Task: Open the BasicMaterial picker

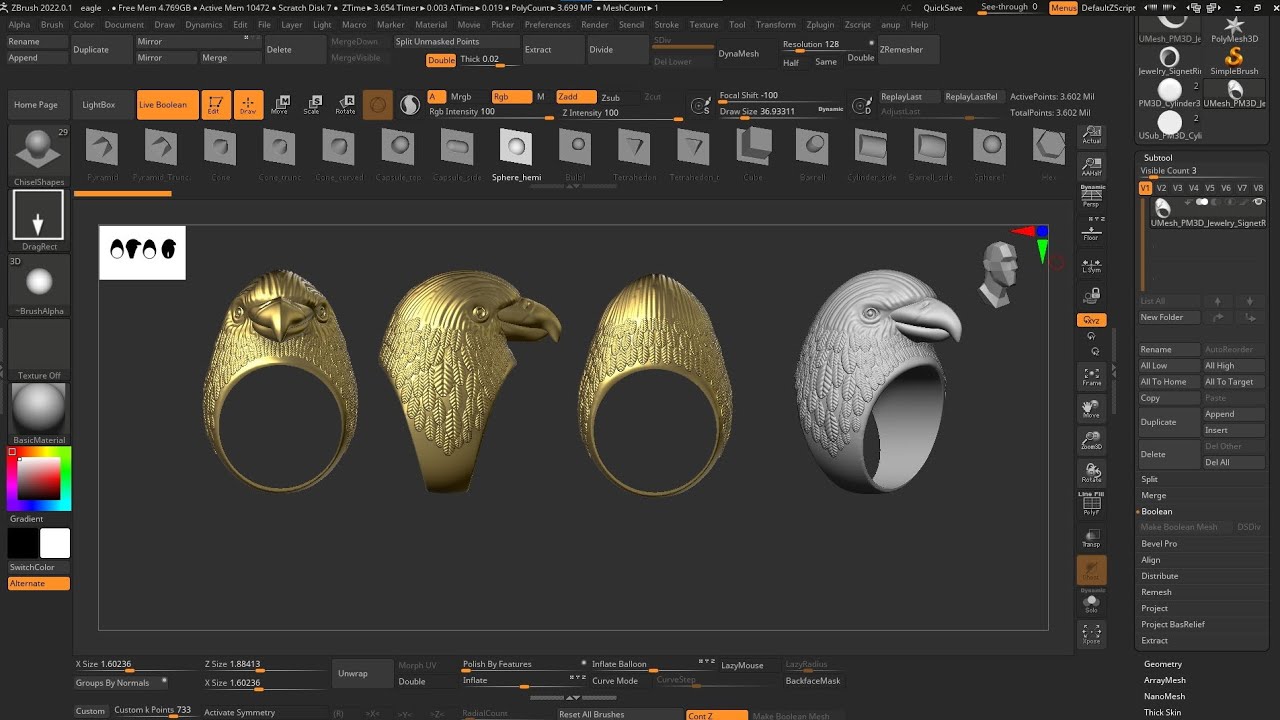Action: click(39, 413)
